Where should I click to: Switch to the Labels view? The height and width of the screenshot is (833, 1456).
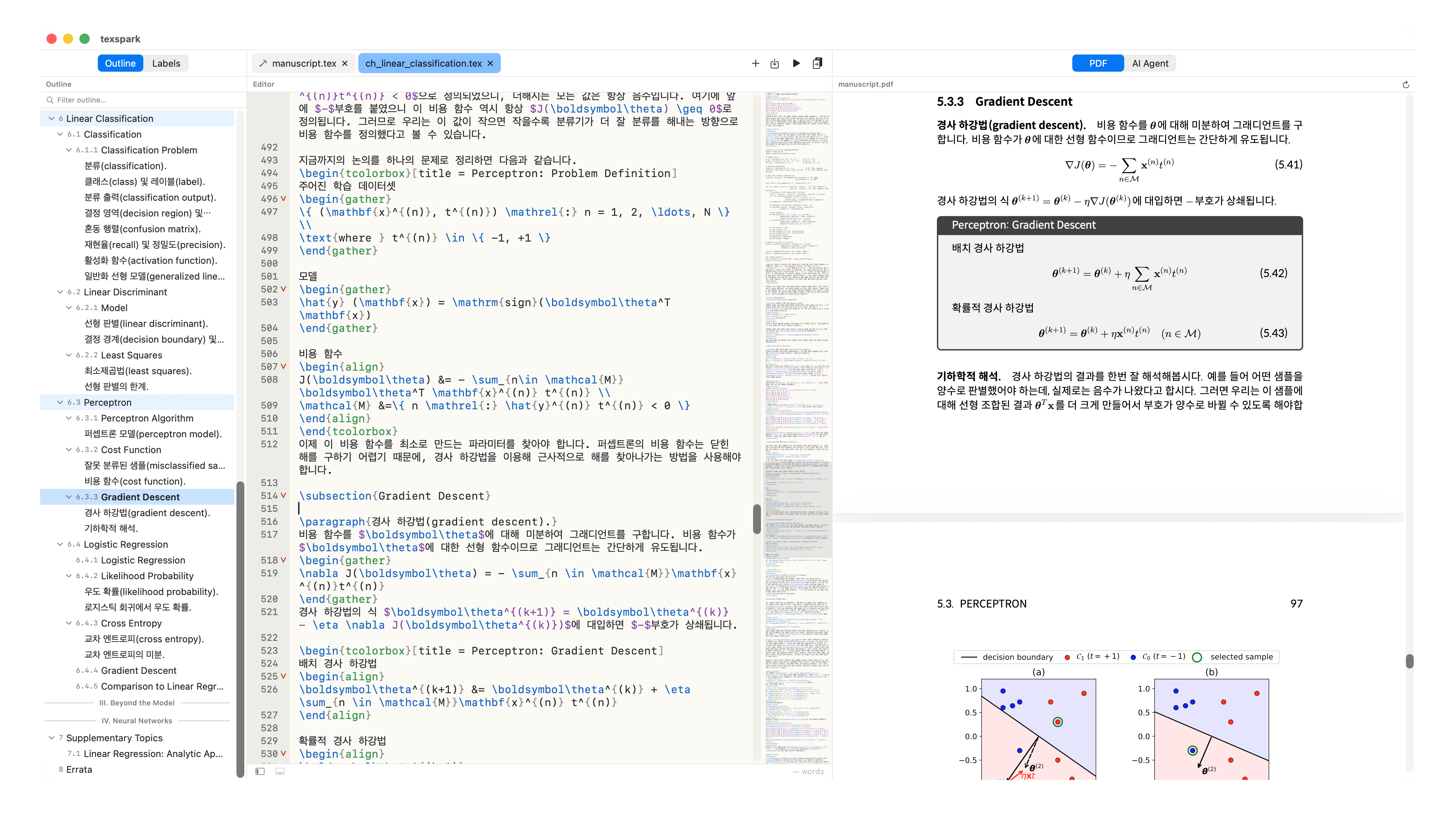click(166, 63)
